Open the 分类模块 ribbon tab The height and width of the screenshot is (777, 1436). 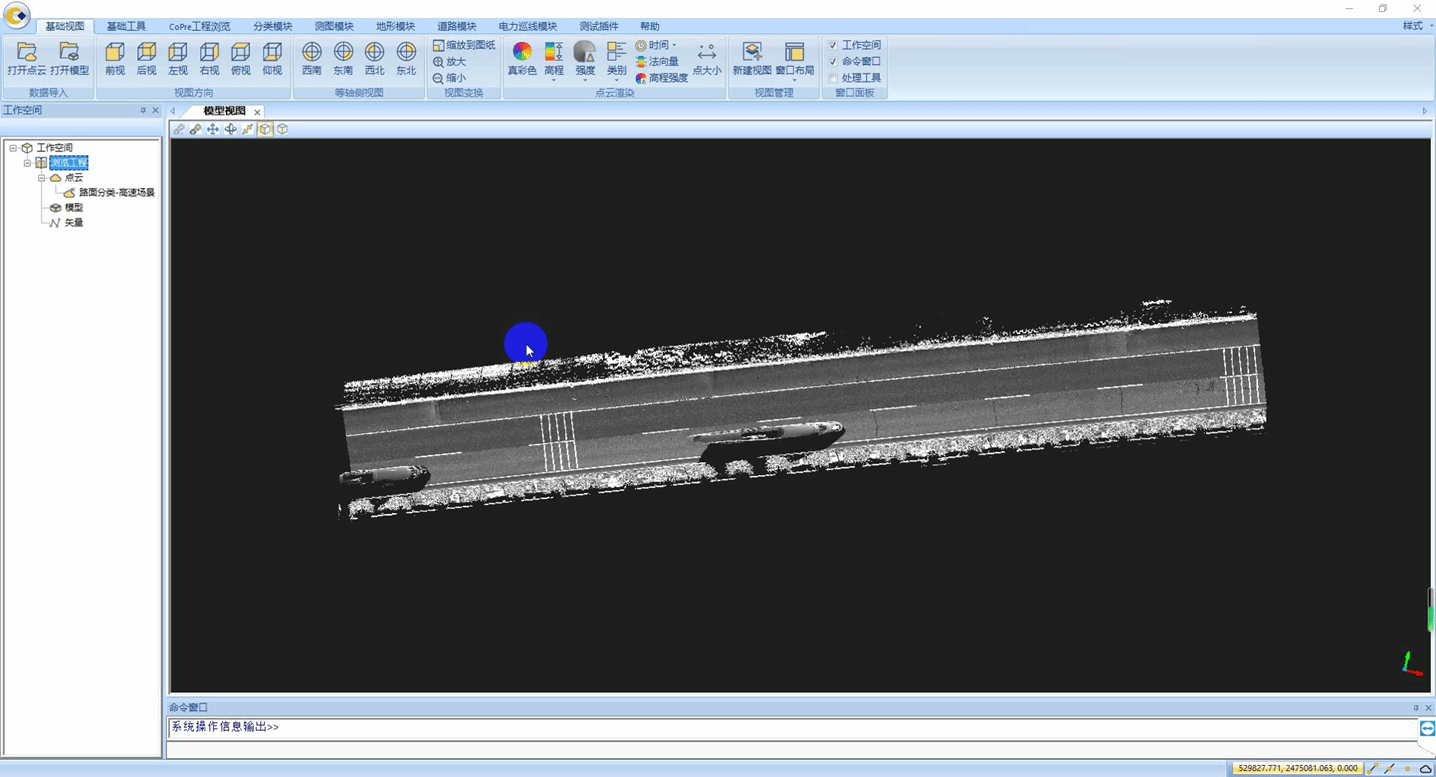click(272, 26)
